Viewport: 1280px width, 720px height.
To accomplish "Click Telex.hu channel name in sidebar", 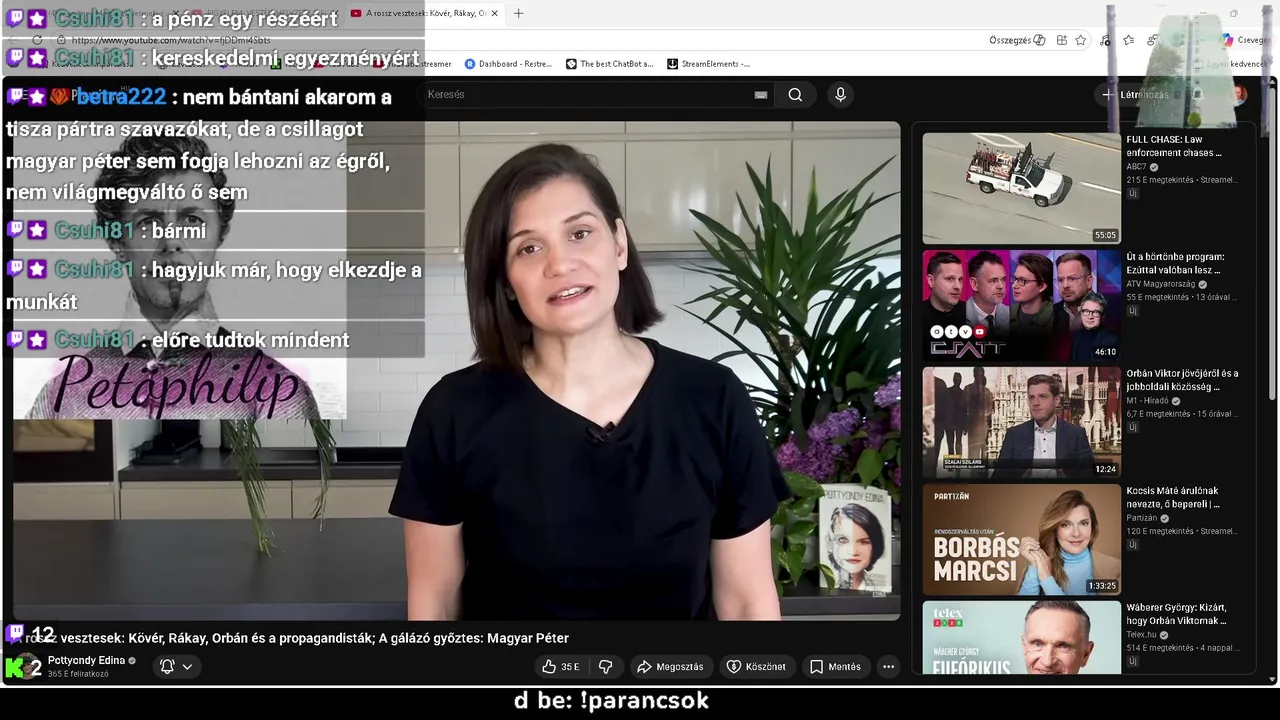I will [x=1140, y=635].
